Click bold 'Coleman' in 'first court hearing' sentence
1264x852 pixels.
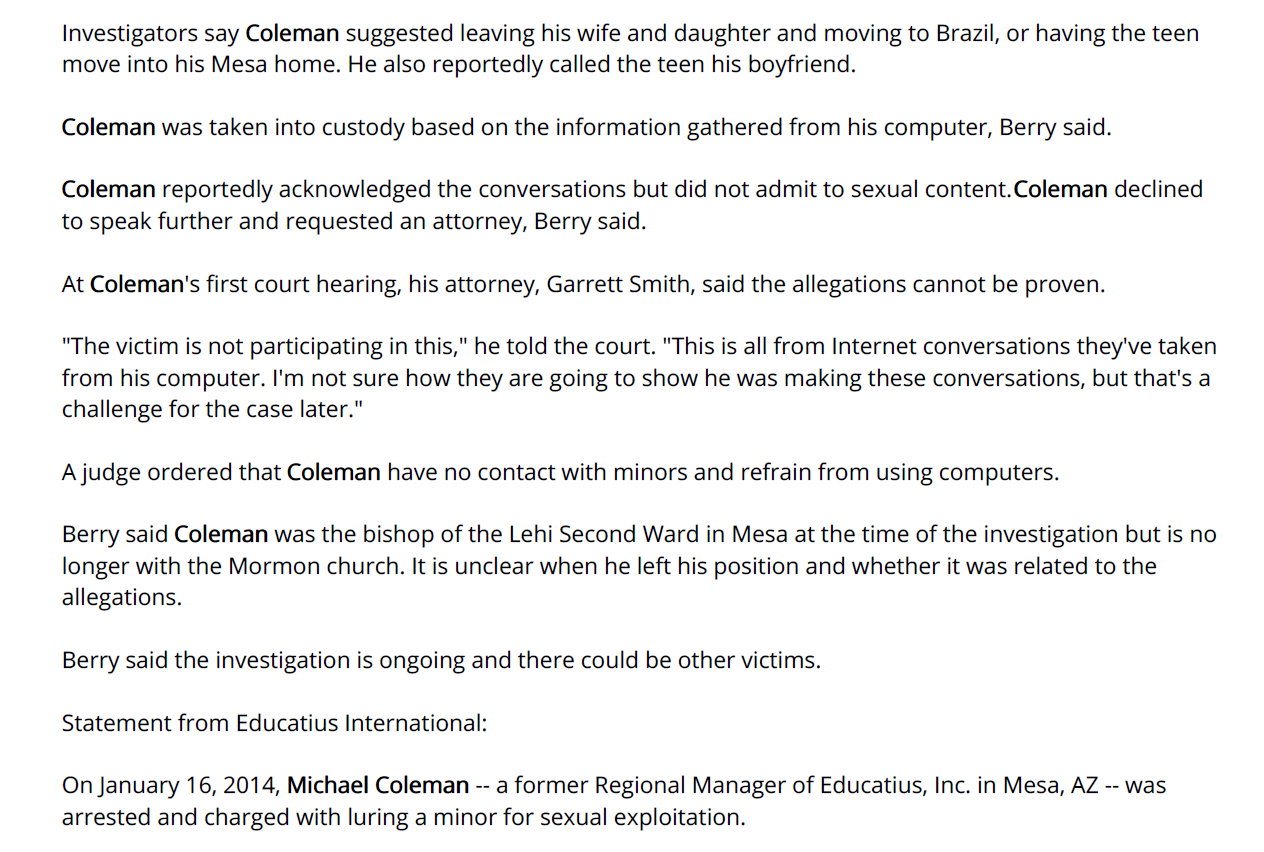click(137, 284)
